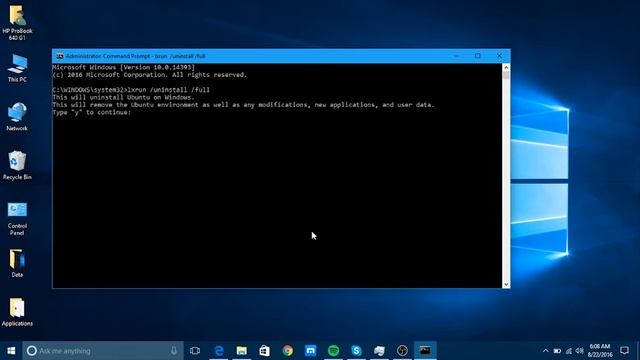Open File Explorer from taskbar
The width and height of the screenshot is (640, 360).
click(242, 351)
